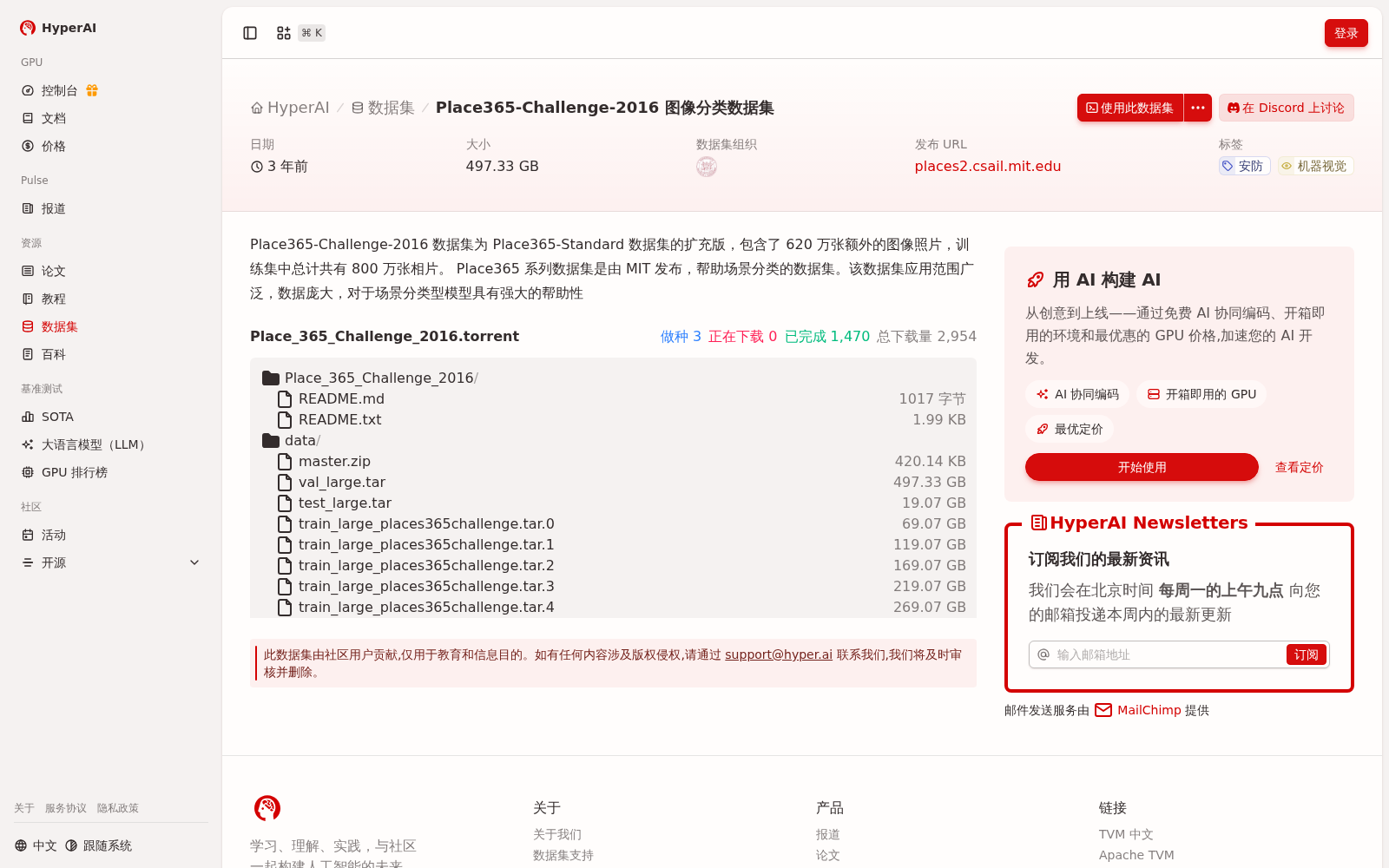
Task: Click the data folder icon
Action: pyautogui.click(x=271, y=441)
